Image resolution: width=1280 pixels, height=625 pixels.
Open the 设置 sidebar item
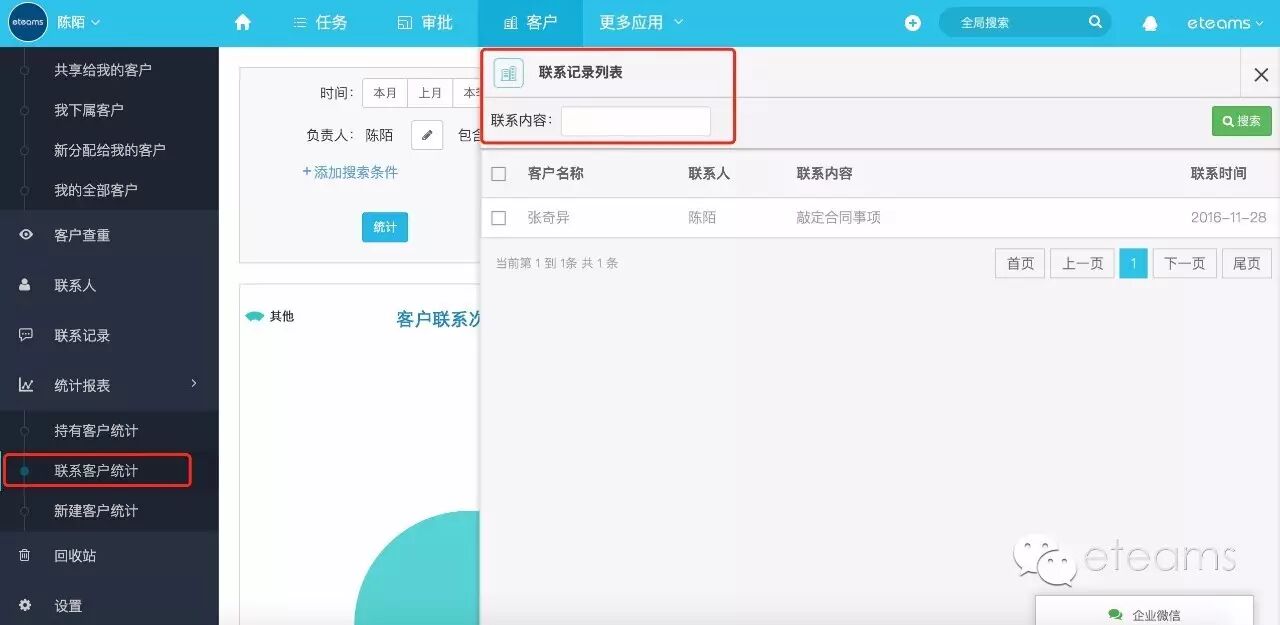pos(68,606)
